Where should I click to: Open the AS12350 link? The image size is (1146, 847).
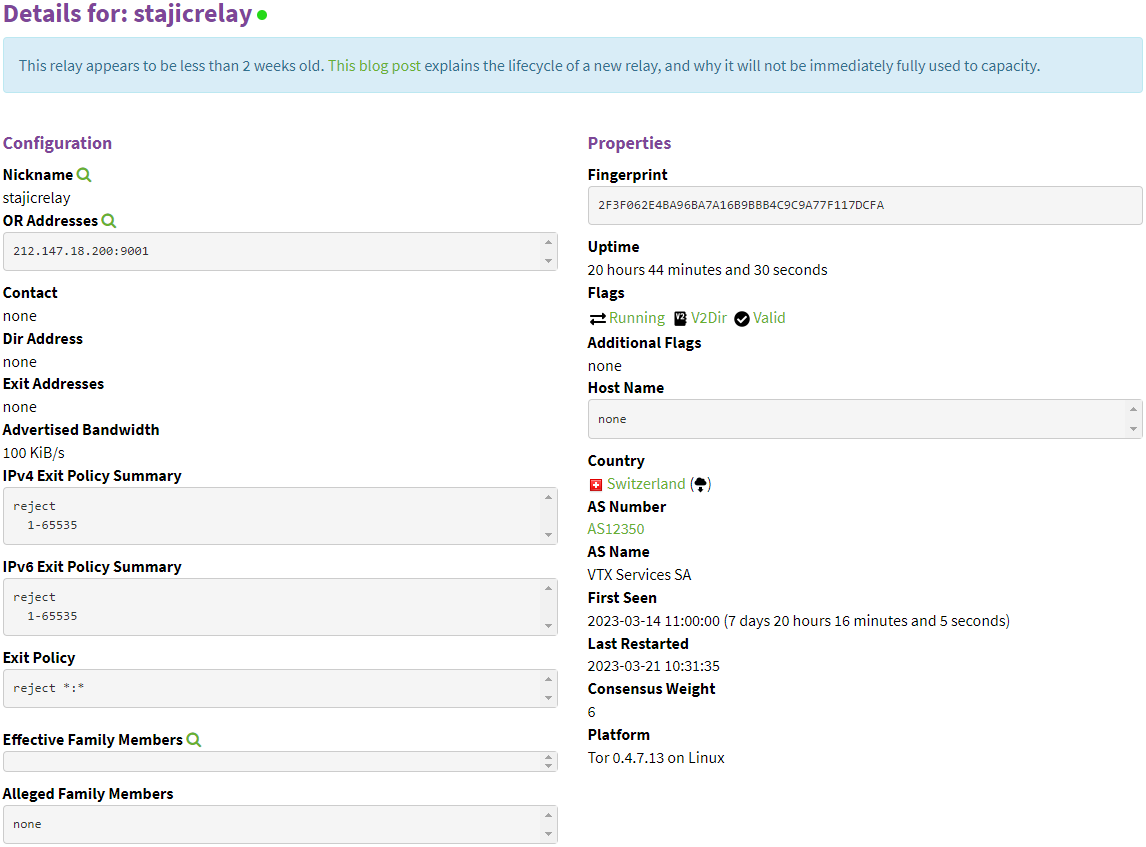(616, 529)
